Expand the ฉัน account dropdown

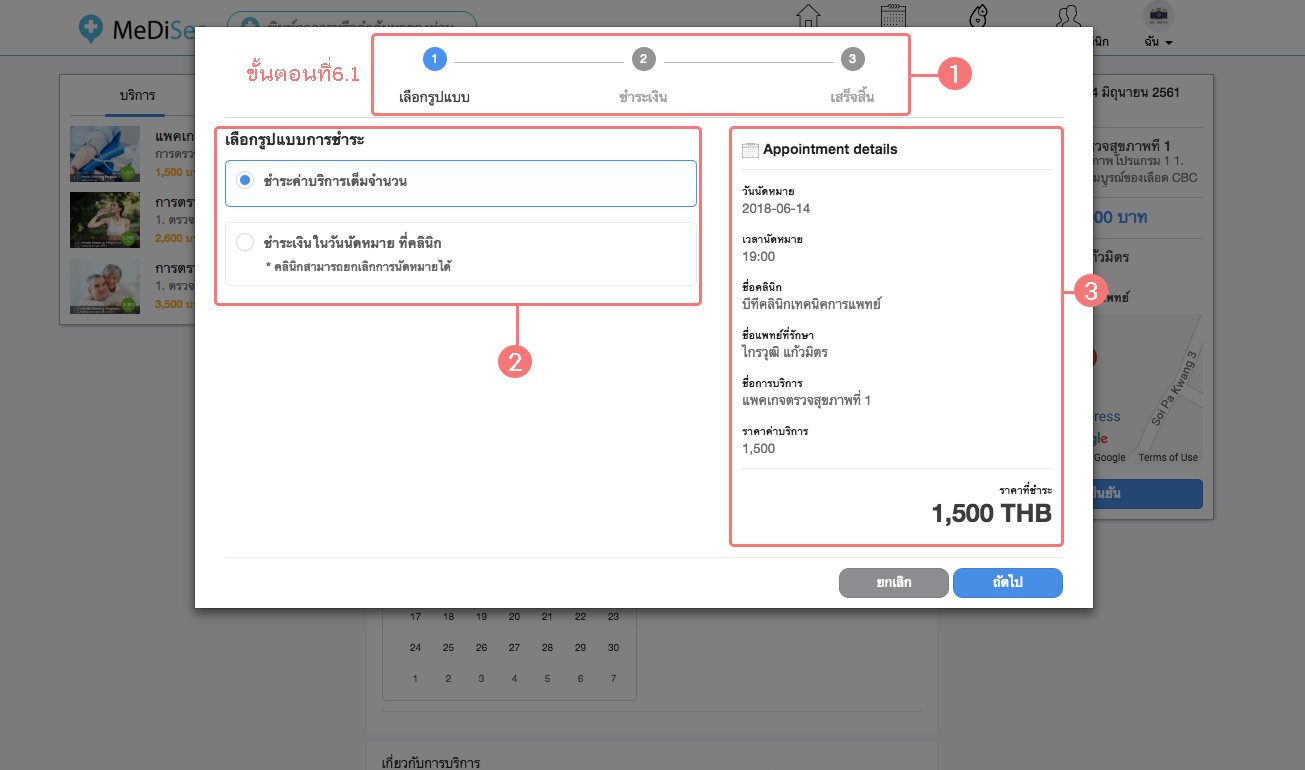(x=1158, y=42)
